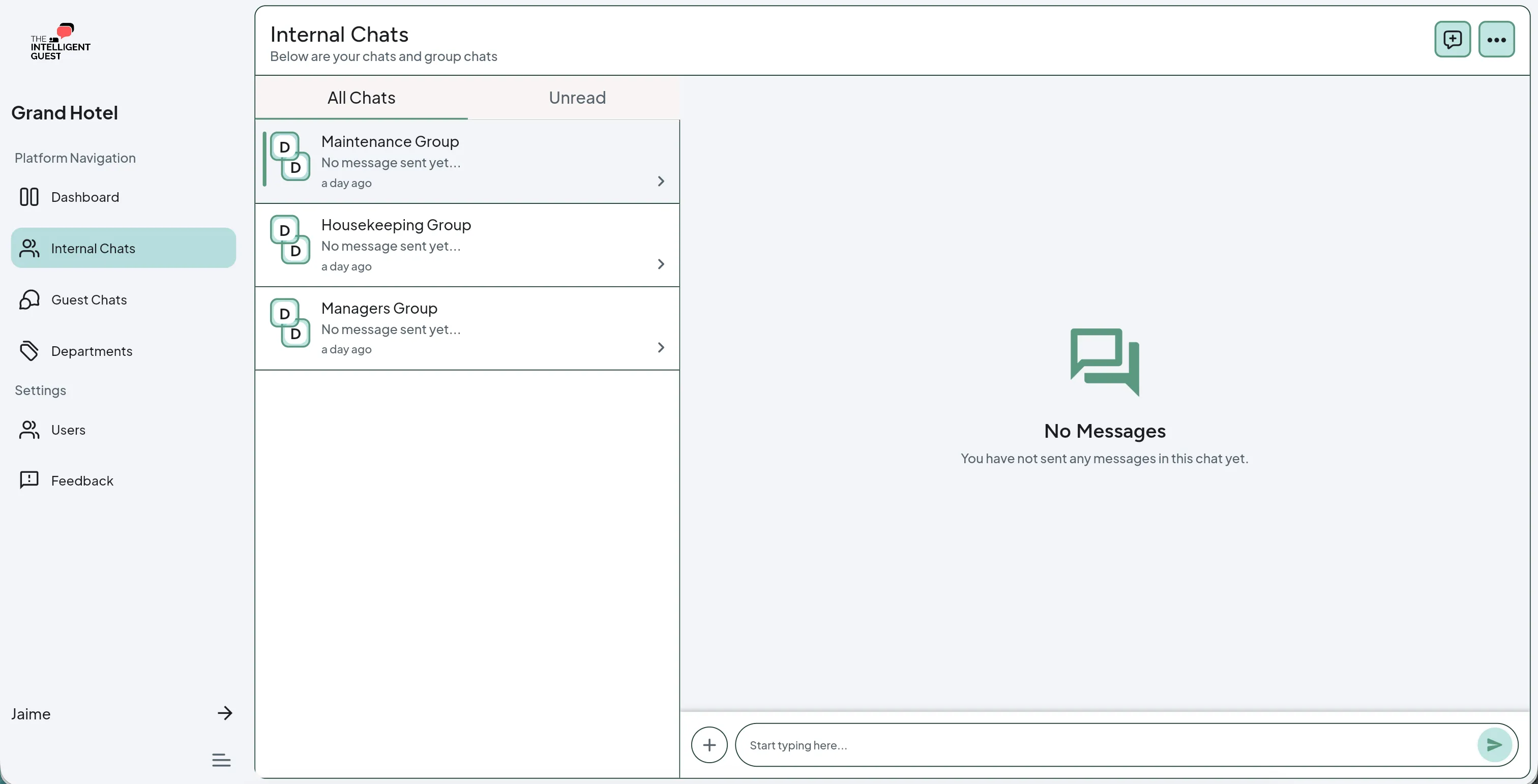Click Housekeeping Group 'a day ago' timestamp
The width and height of the screenshot is (1538, 784).
click(346, 266)
